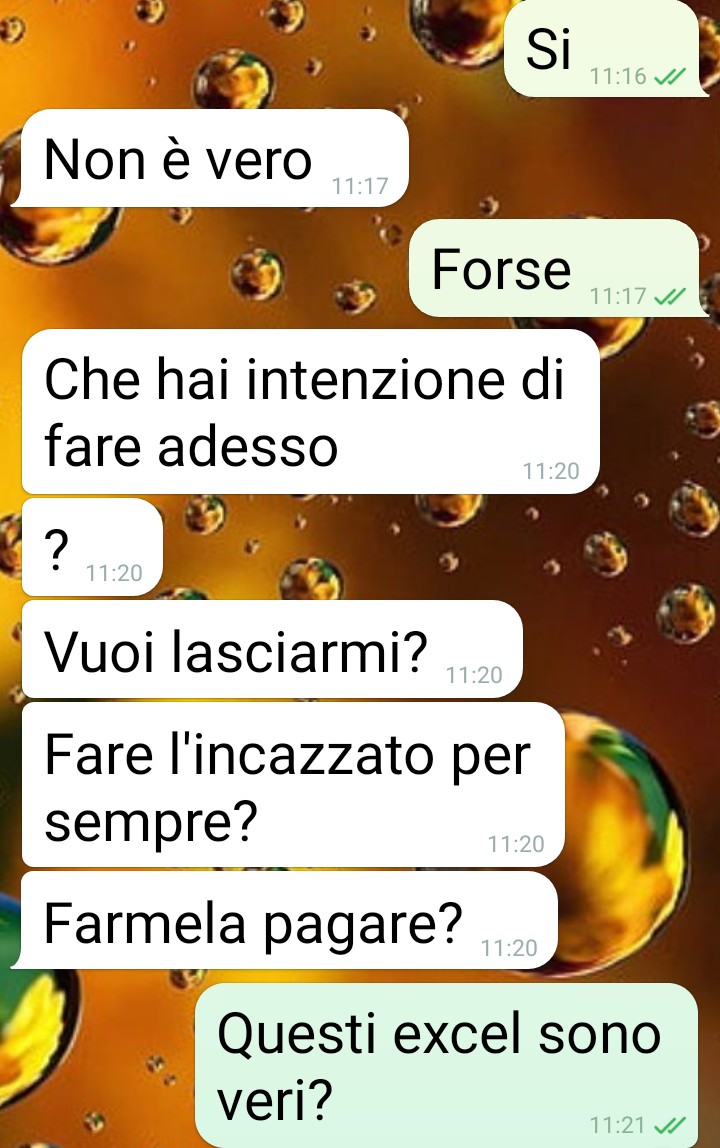The width and height of the screenshot is (720, 1148).
Task: Select the 'Si' sent message bubble
Action: coord(602,48)
